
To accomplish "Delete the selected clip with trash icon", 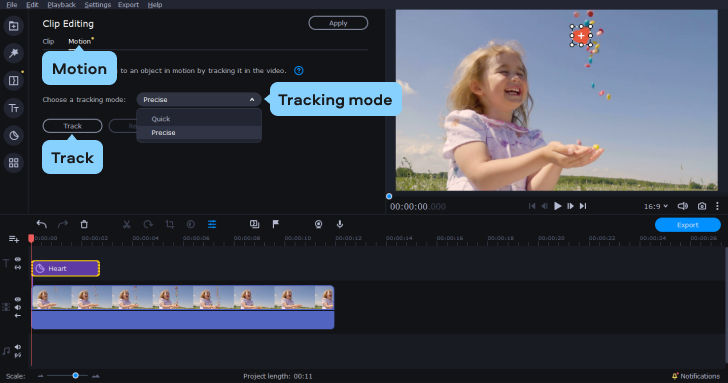I will click(84, 224).
